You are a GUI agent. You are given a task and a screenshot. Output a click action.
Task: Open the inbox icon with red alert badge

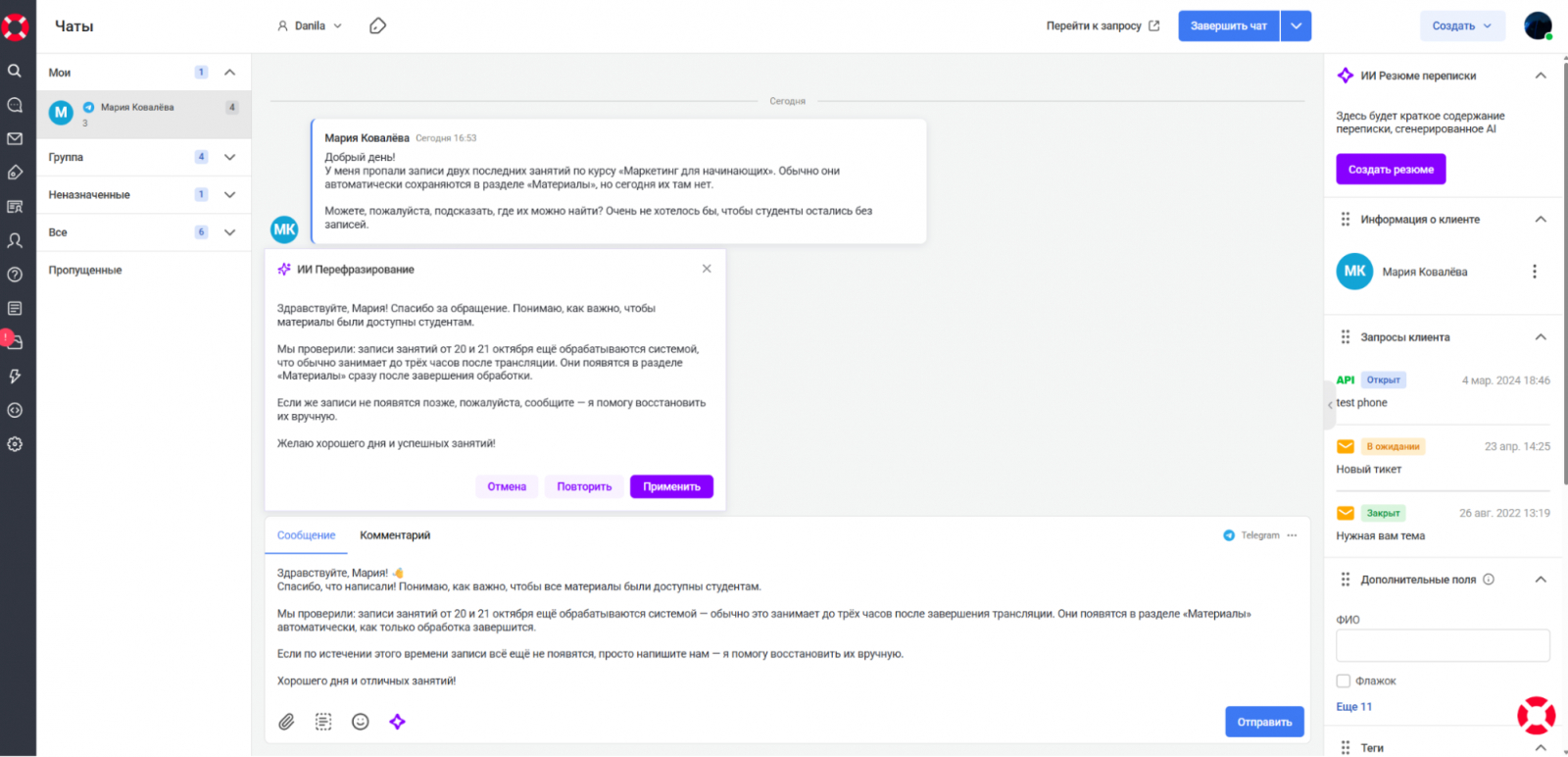14,341
